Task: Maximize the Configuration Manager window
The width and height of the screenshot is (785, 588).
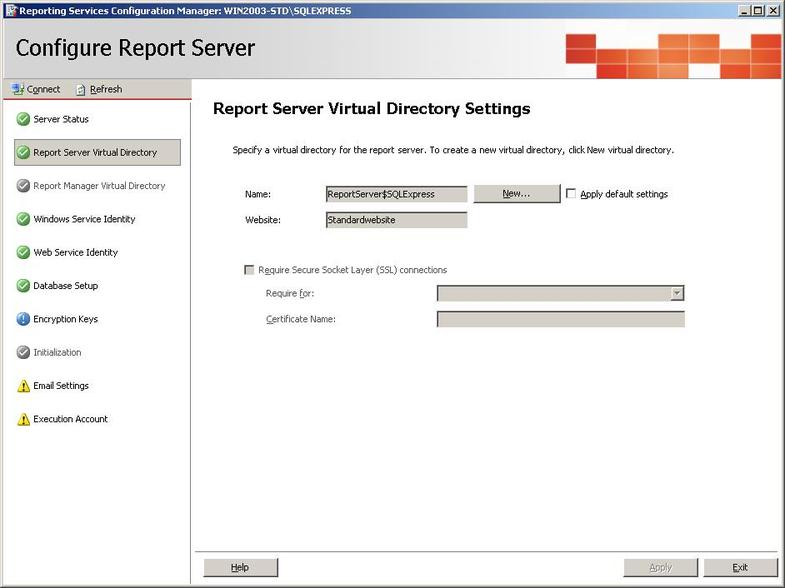Action: tap(758, 11)
